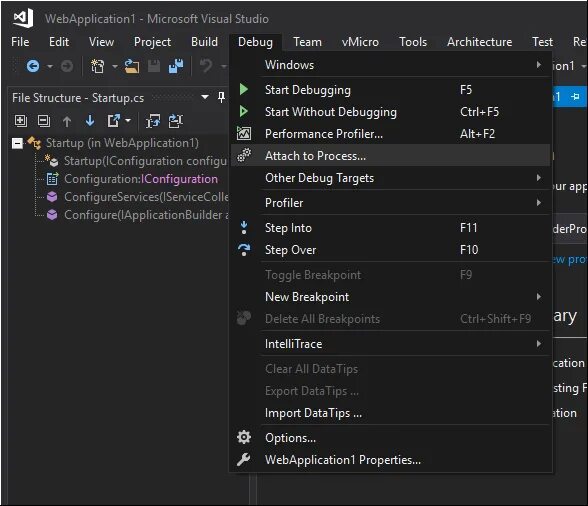The height and width of the screenshot is (506, 588).
Task: Expand the Windows submenu arrow
Action: 539,65
